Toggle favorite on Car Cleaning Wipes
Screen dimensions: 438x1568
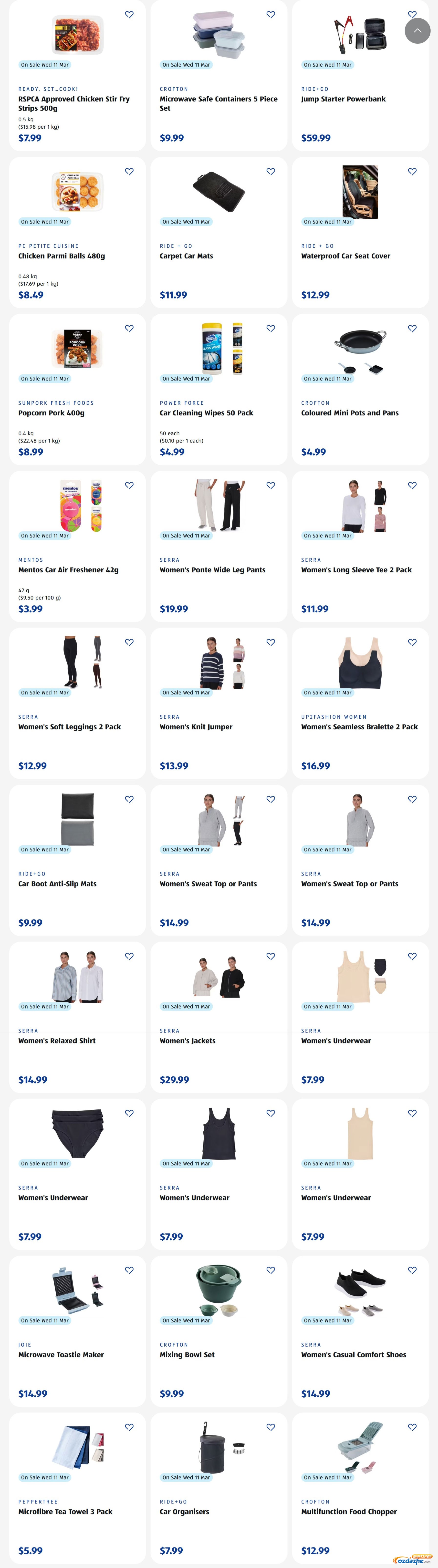pyautogui.click(x=271, y=329)
